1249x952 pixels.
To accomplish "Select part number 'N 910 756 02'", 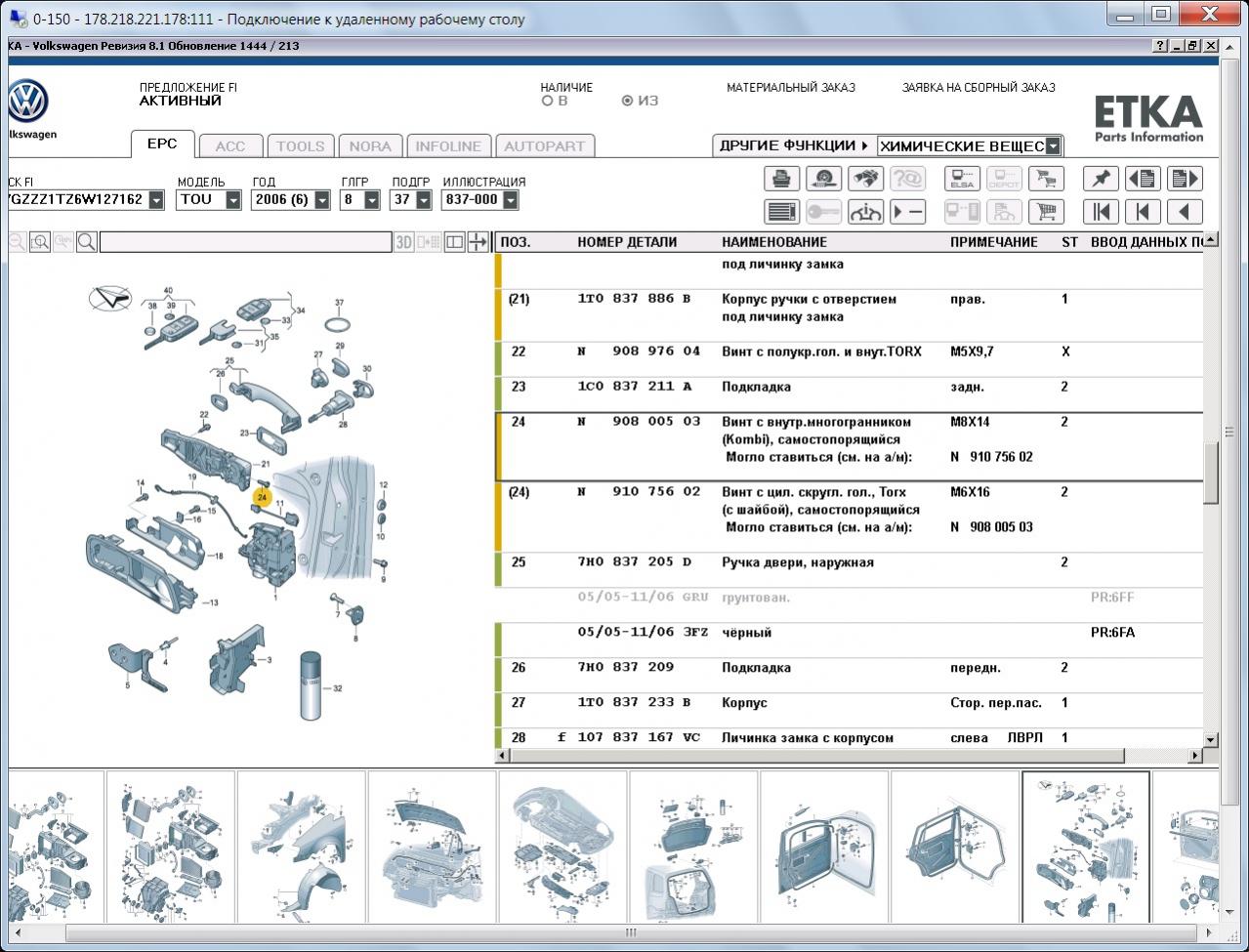I will coord(639,492).
